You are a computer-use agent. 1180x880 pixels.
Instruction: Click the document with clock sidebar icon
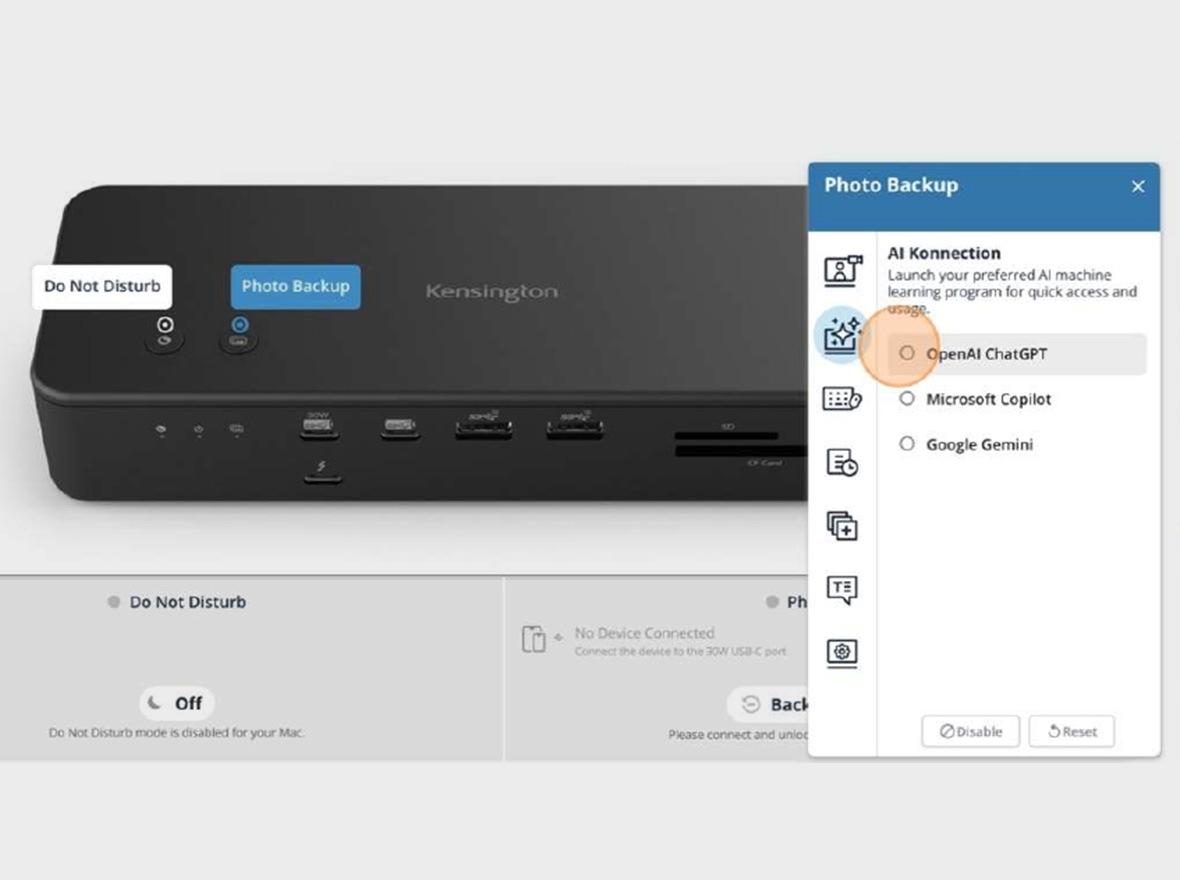843,462
